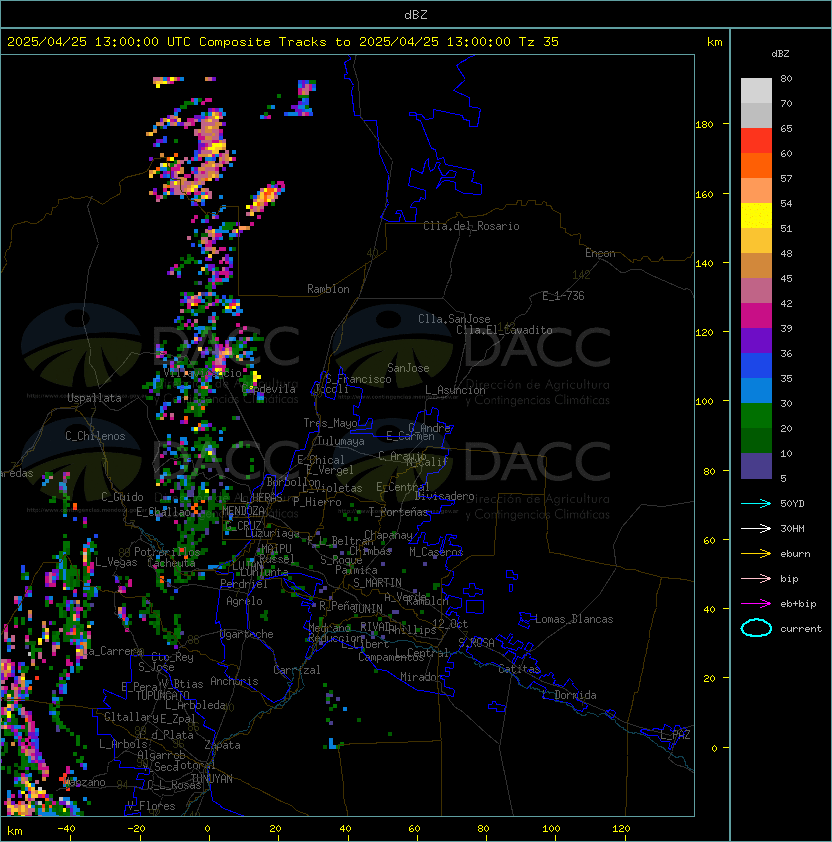Image resolution: width=832 pixels, height=842 pixels.
Task: Pick the dark orange 57-60 dBZ swatch
Action: pos(756,165)
